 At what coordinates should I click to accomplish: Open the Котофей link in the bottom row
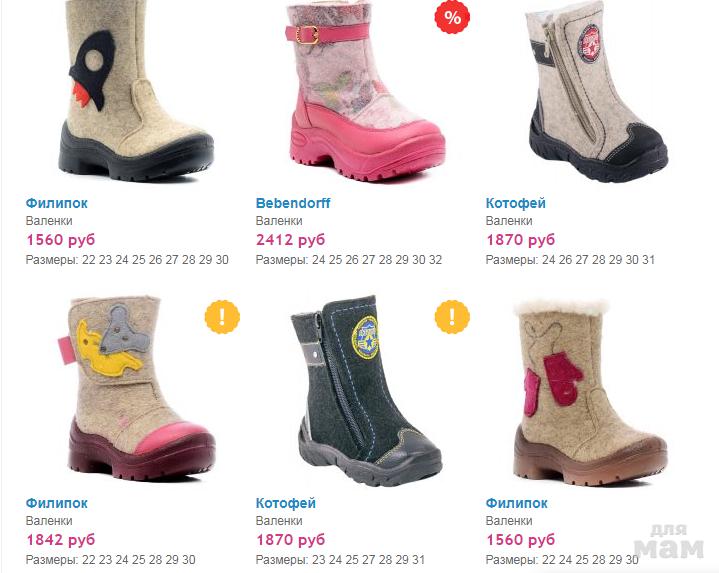[x=286, y=503]
